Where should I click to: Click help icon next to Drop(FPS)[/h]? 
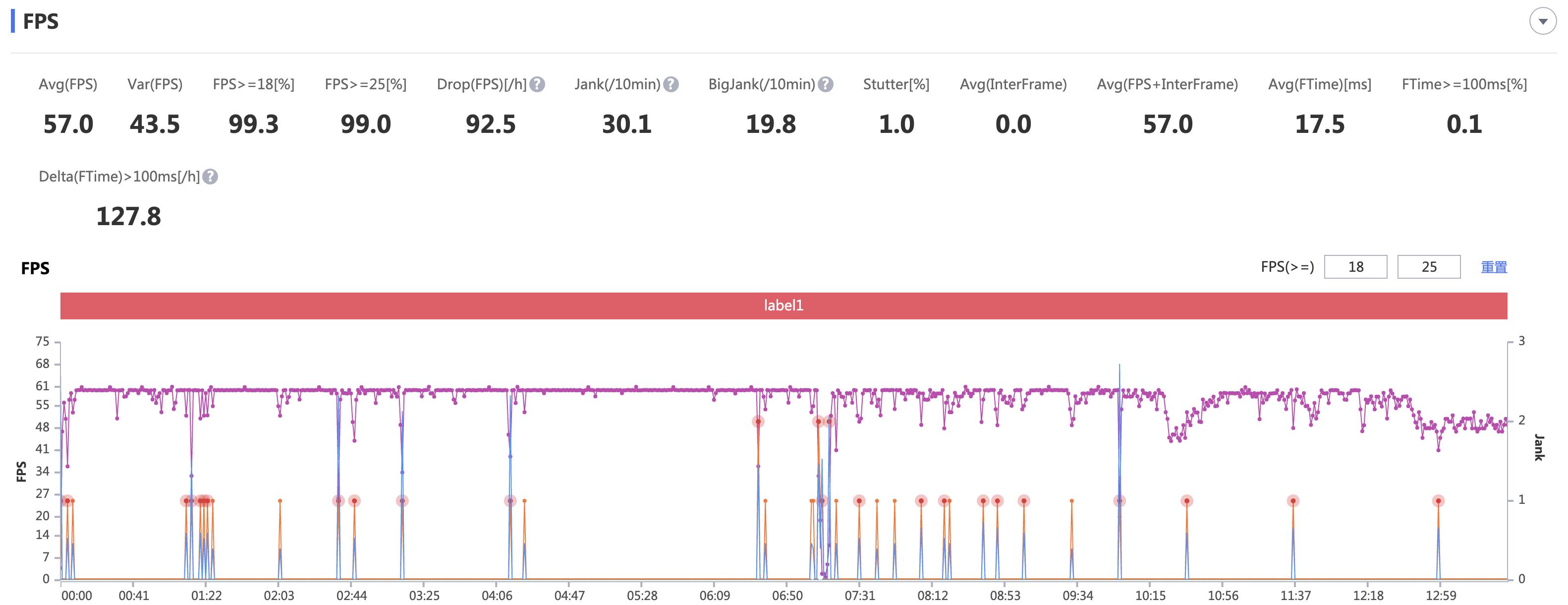point(537,85)
